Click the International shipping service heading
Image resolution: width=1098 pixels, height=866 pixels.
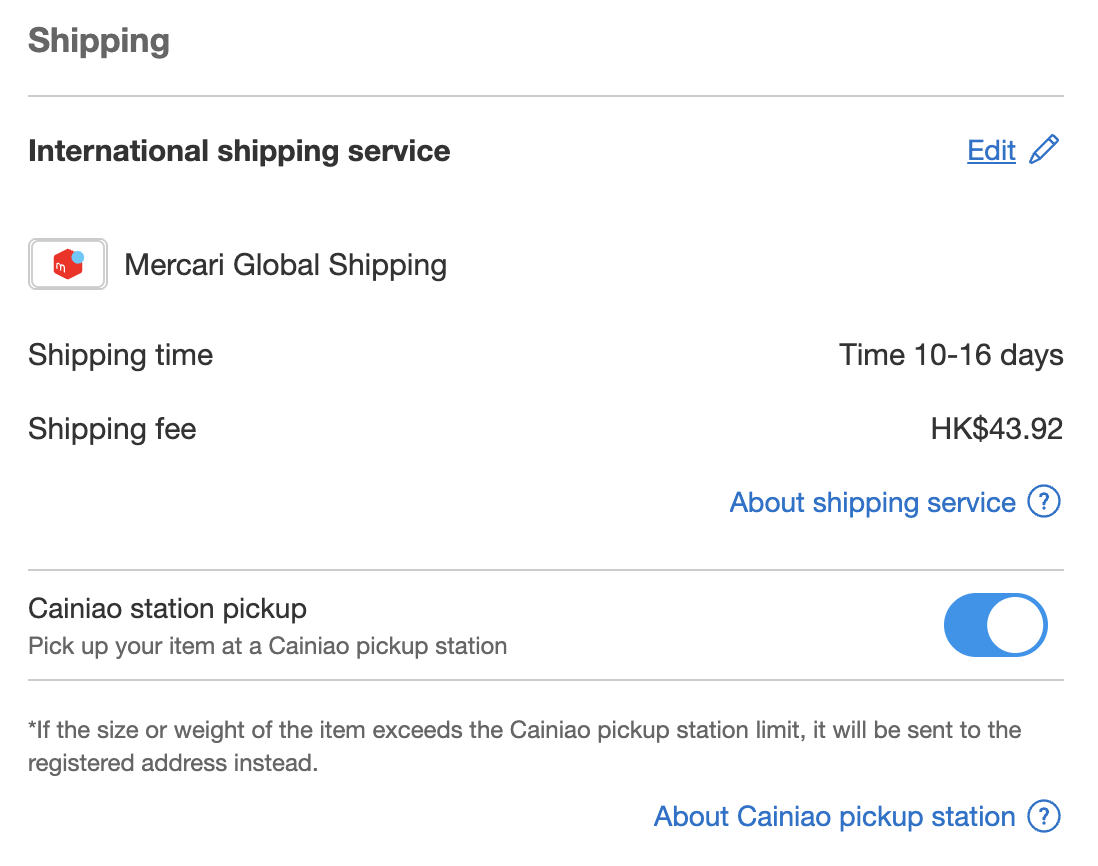click(x=239, y=151)
